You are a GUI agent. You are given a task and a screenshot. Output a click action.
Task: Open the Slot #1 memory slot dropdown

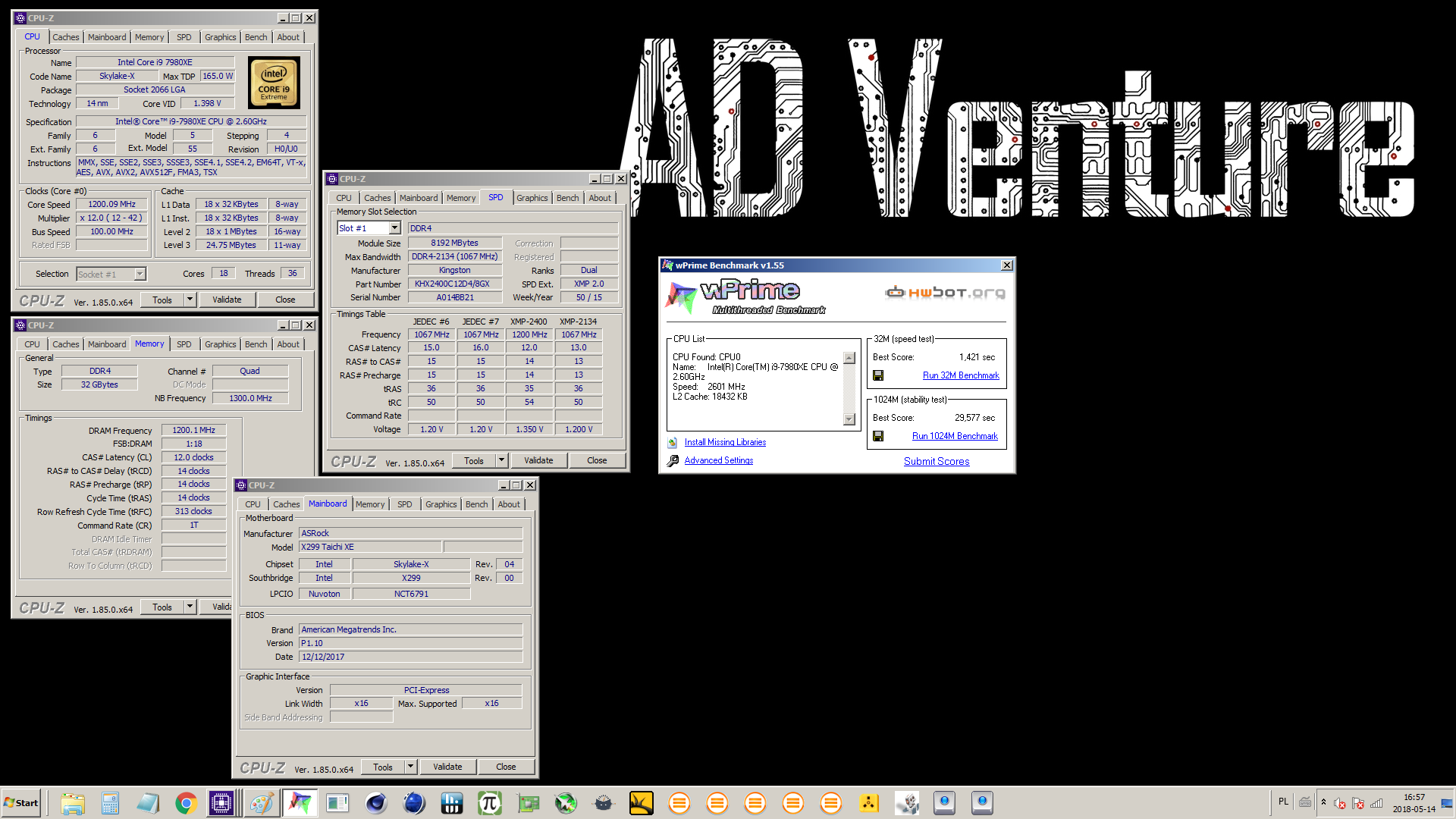394,228
